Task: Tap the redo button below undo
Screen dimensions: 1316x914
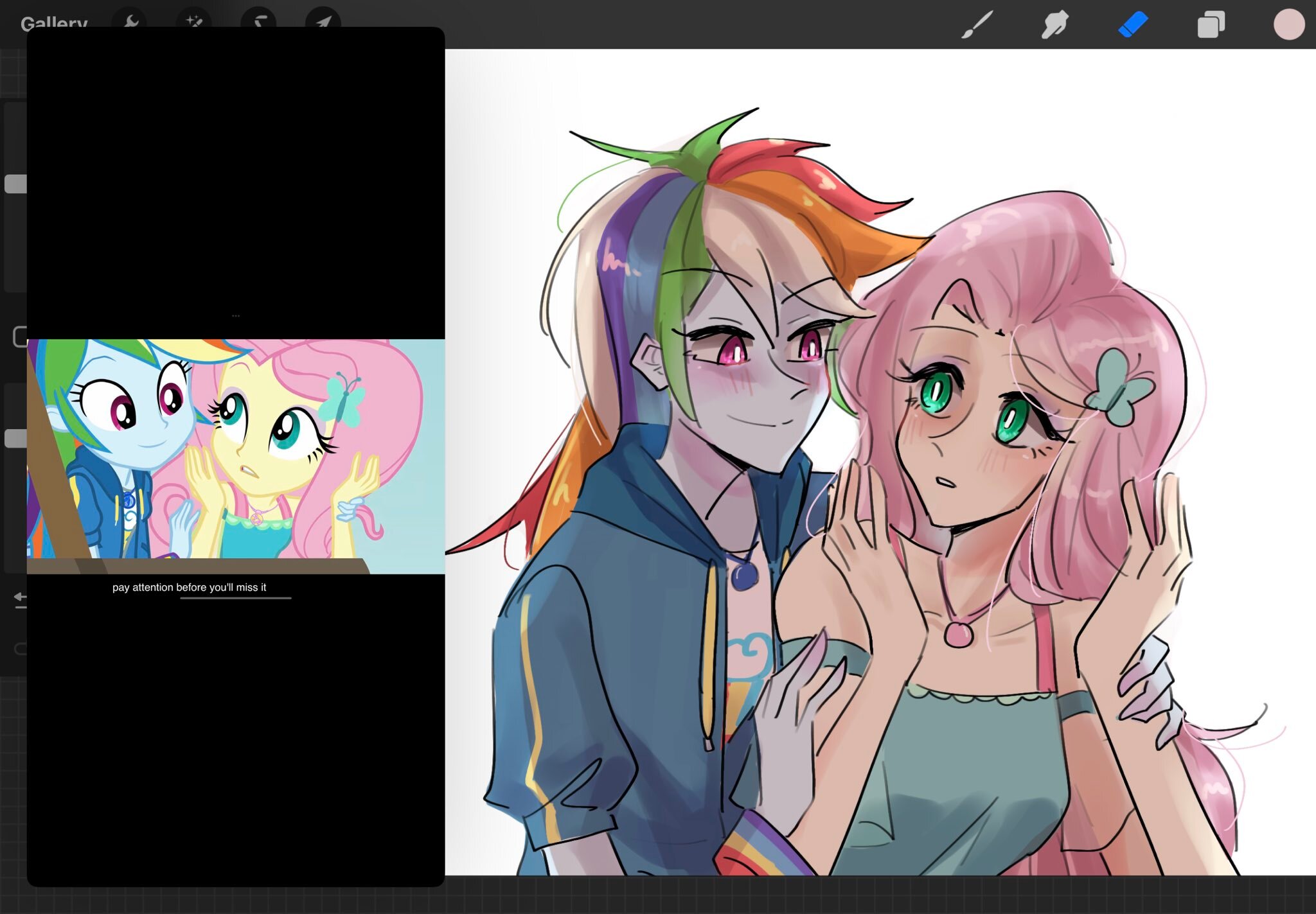Action: click(x=20, y=649)
